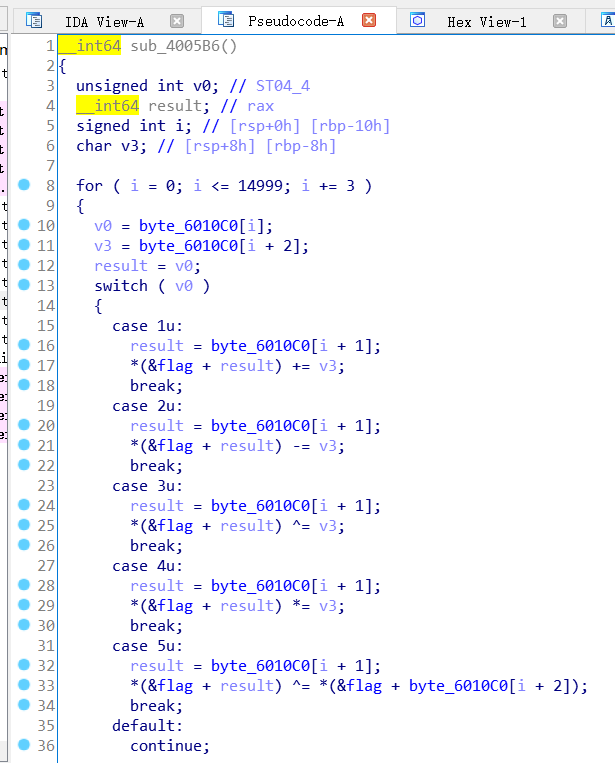Click constant 14999 in the for loop
Screen dimensions: 615x763
coord(260,186)
